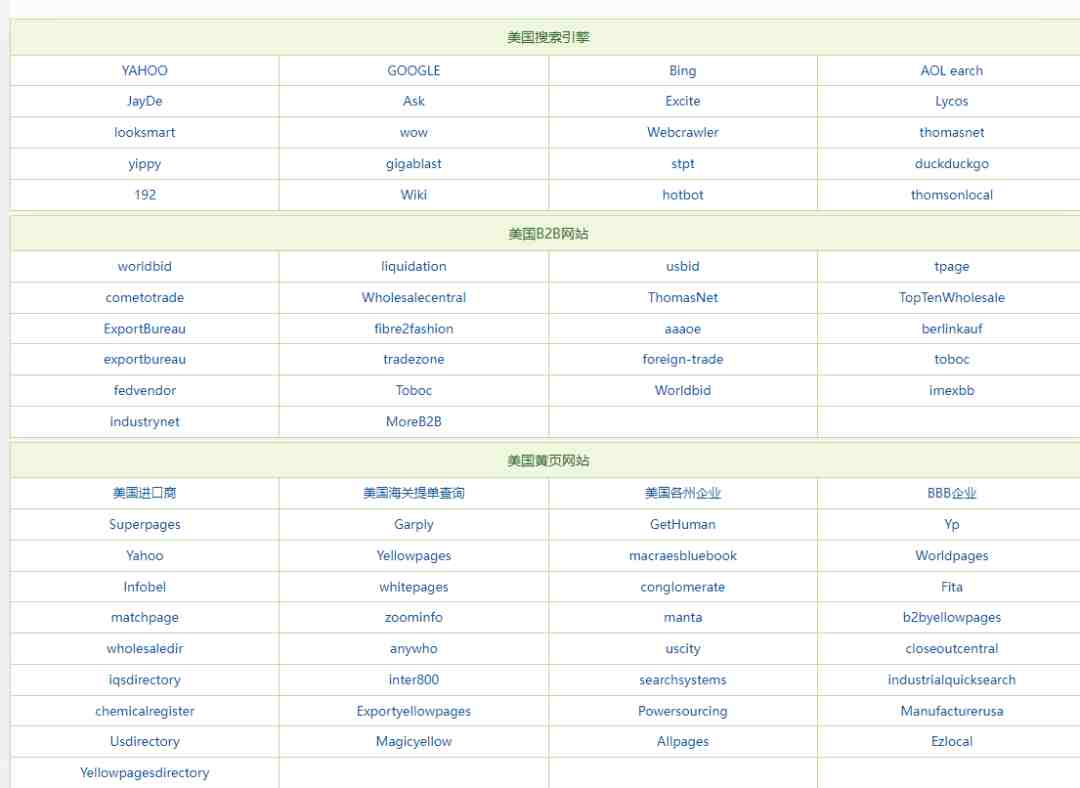Viewport: 1080px width, 788px height.
Task: Open the GOOGLE link
Action: click(x=413, y=70)
